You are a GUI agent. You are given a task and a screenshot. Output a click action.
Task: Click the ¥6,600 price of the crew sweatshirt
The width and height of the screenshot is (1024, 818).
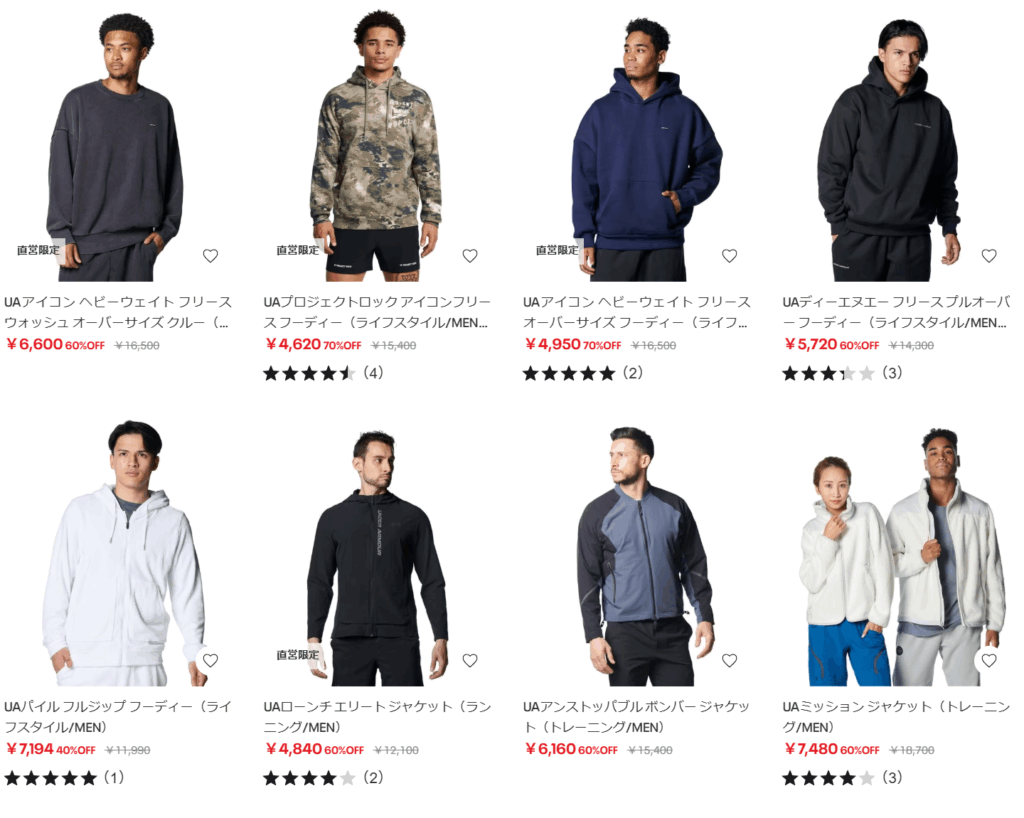coord(35,344)
